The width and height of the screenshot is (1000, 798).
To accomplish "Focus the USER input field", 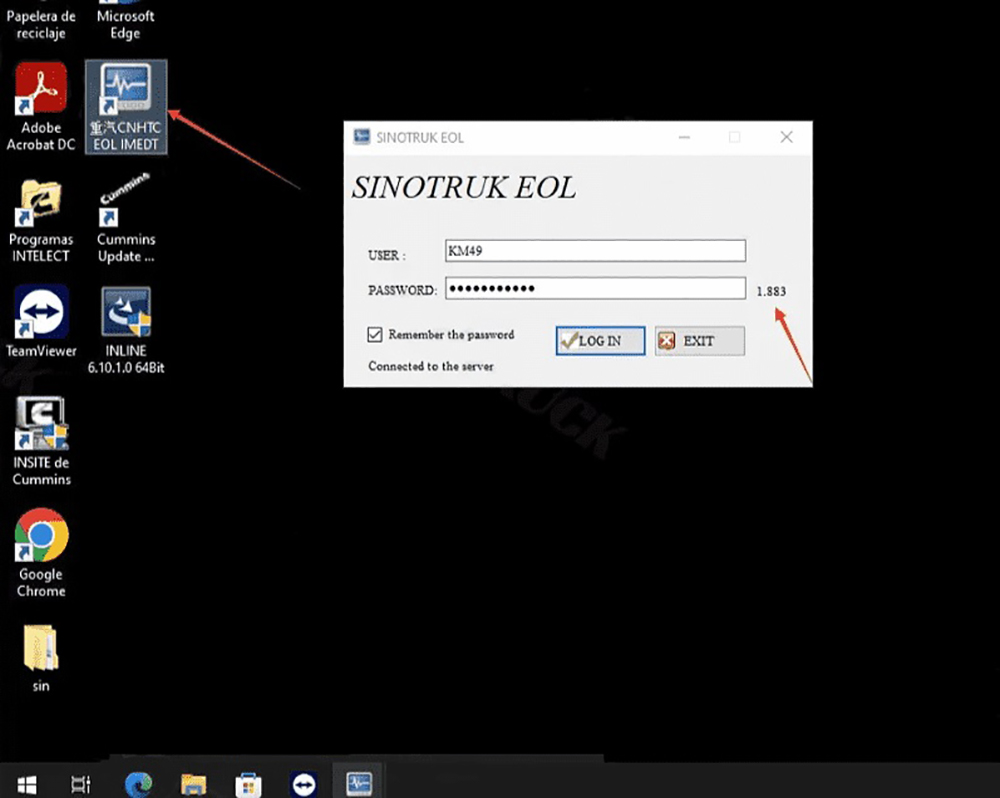I will pyautogui.click(x=595, y=251).
